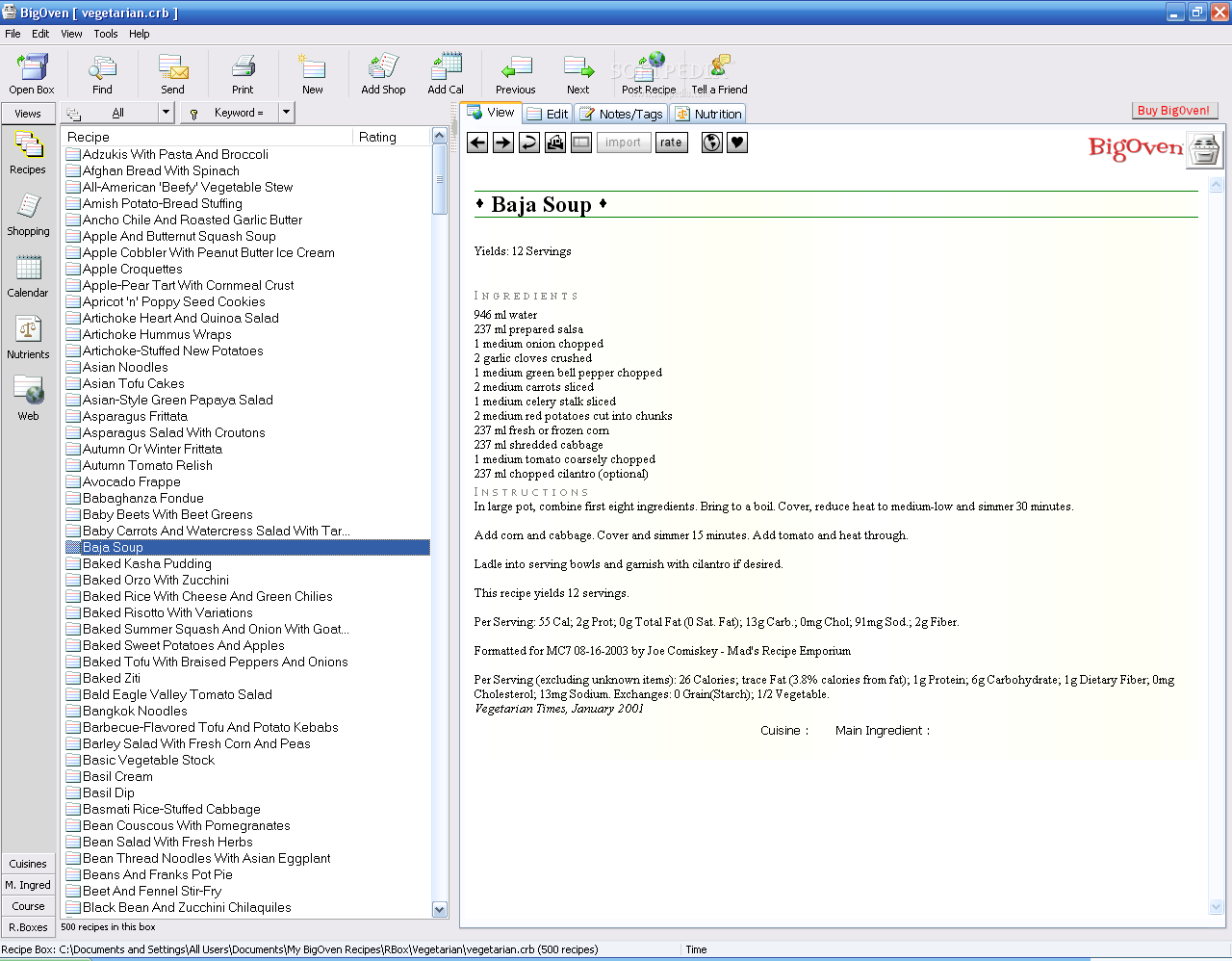Click the recipe list scrollbar thumb

440,180
